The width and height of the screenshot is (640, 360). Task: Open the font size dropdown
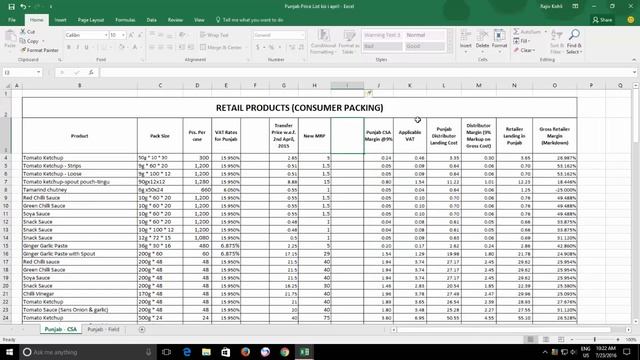pos(123,35)
